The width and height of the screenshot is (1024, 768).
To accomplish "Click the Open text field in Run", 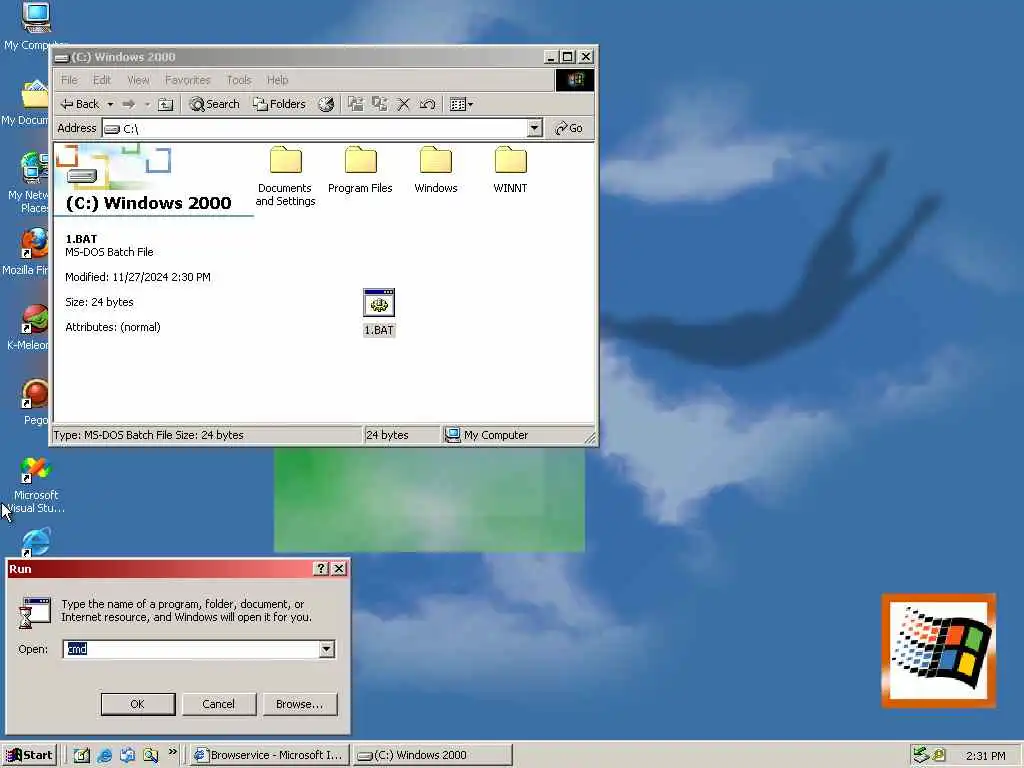I will pos(191,648).
